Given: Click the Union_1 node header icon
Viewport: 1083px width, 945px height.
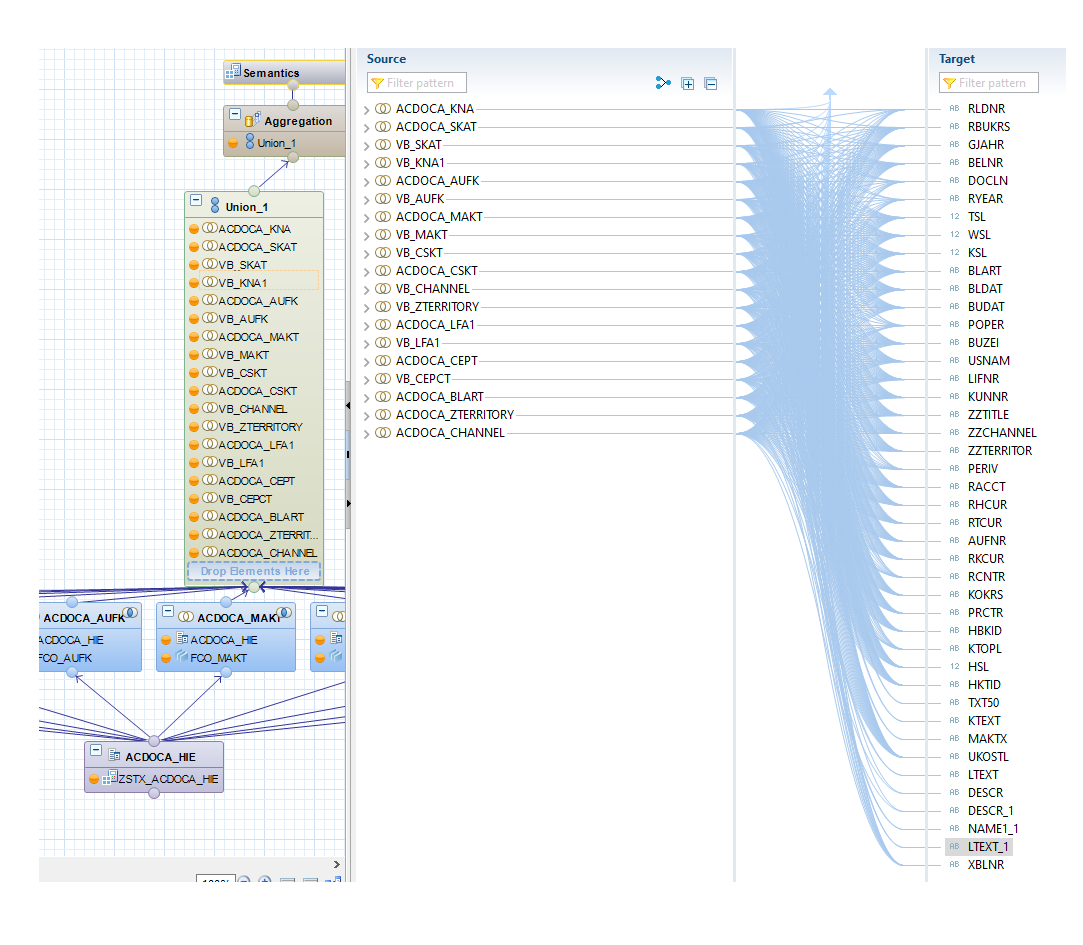Looking at the screenshot, I should (x=214, y=206).
